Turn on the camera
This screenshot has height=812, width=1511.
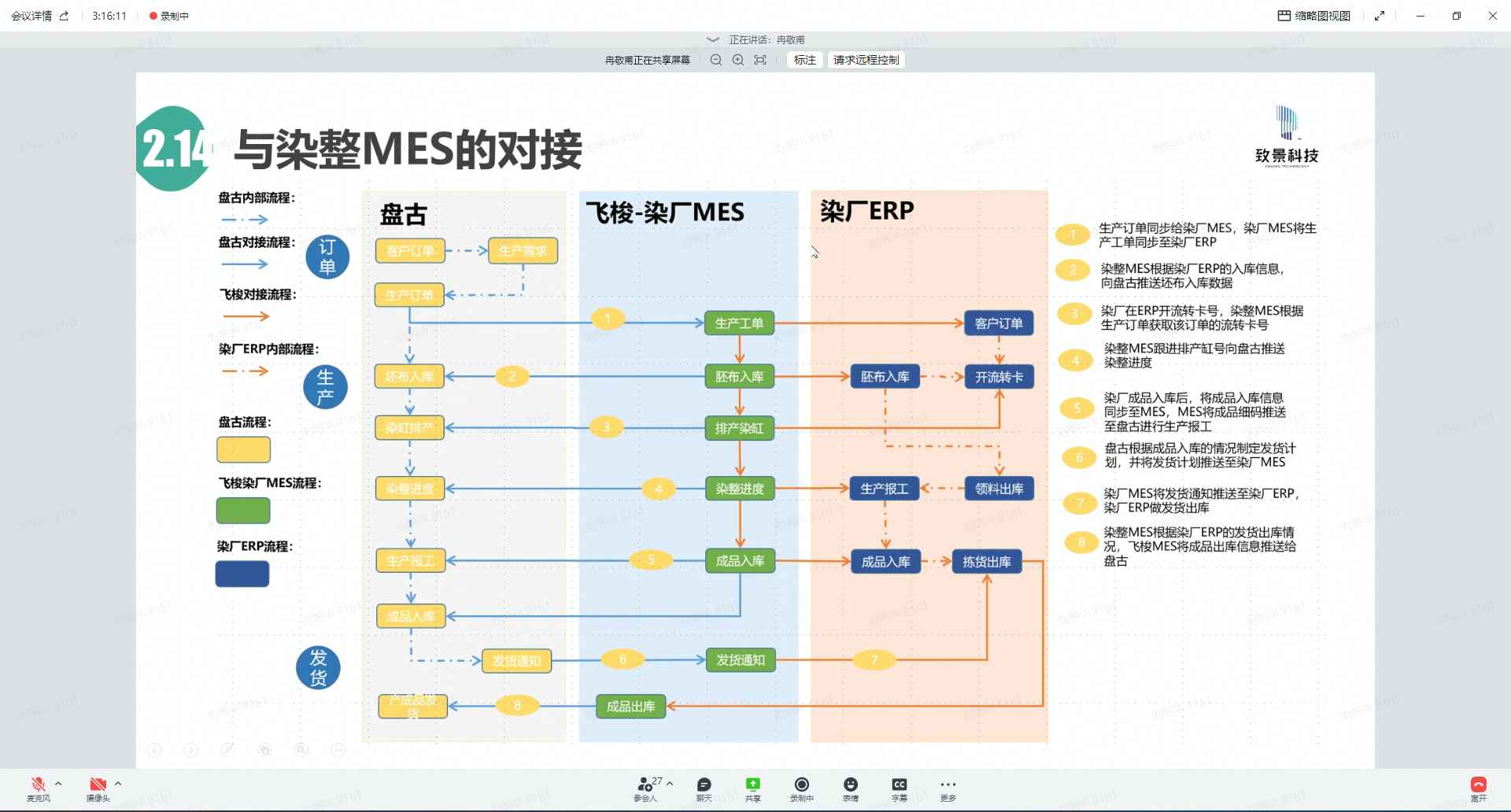(x=98, y=788)
